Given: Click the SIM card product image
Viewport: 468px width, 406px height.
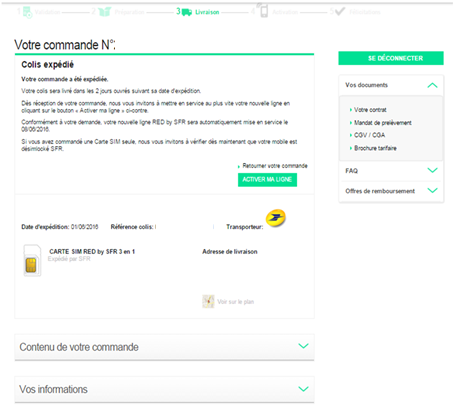Looking at the screenshot, I should click(x=32, y=260).
